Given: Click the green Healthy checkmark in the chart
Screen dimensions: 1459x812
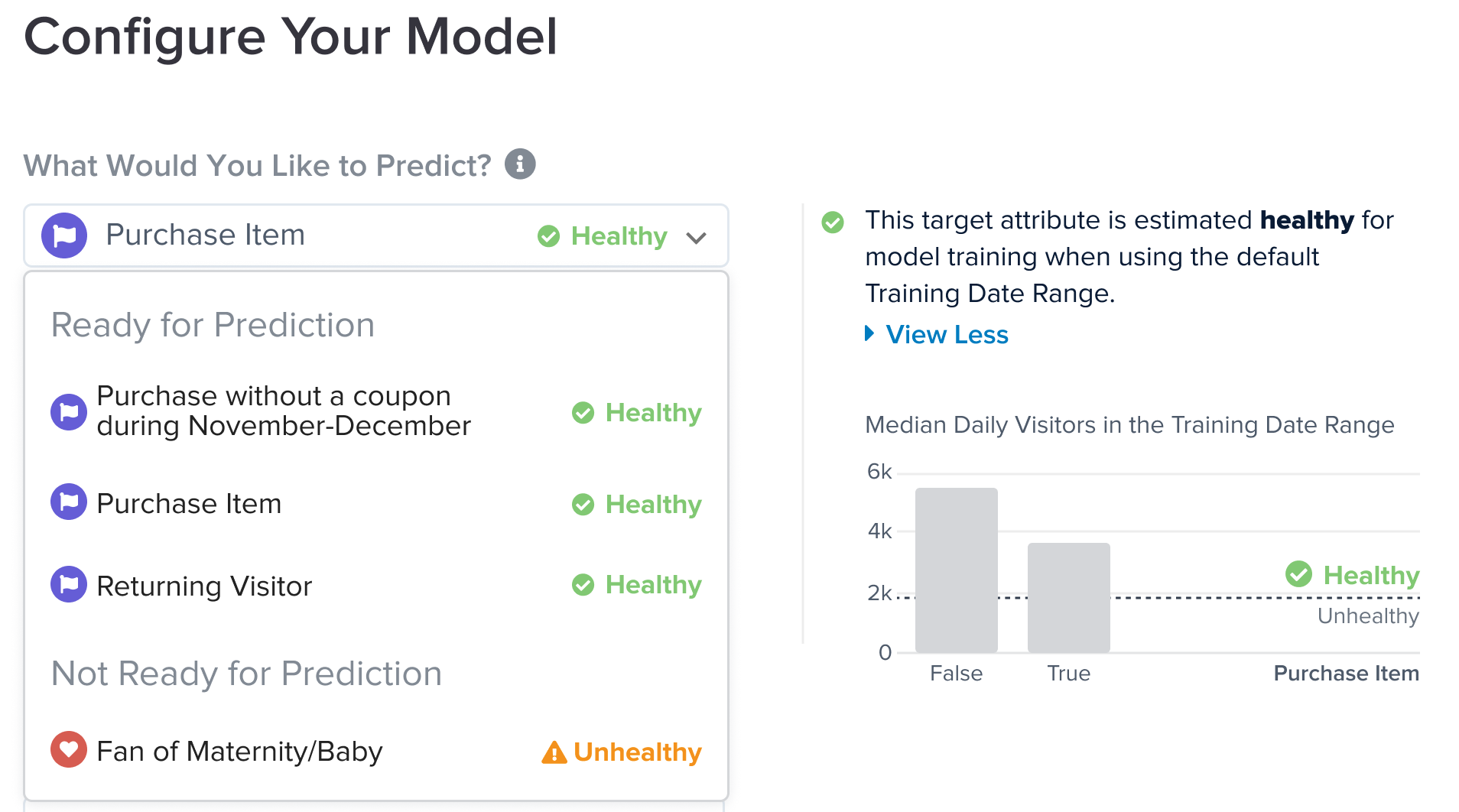Looking at the screenshot, I should click(x=1298, y=574).
